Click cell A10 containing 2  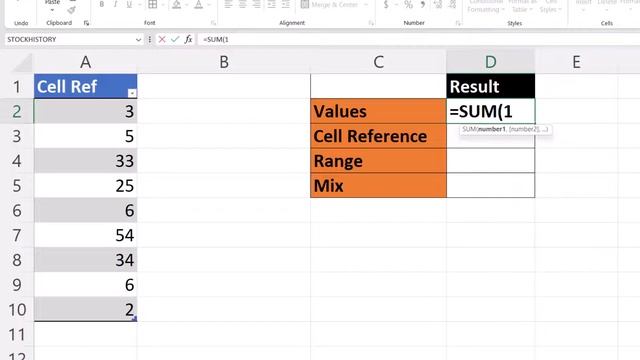coord(86,309)
